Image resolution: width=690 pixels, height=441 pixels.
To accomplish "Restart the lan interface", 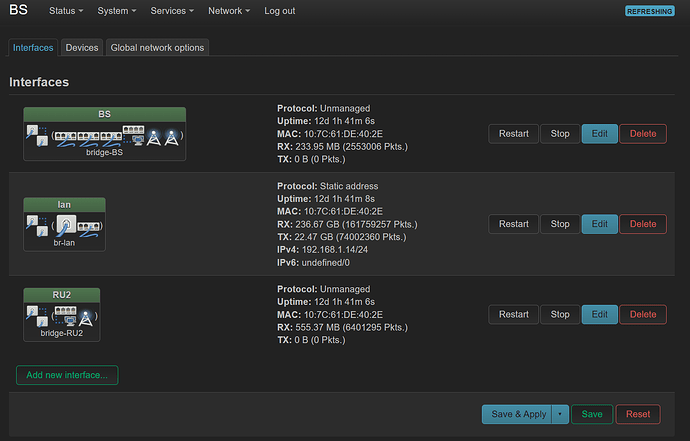I will pyautogui.click(x=513, y=224).
